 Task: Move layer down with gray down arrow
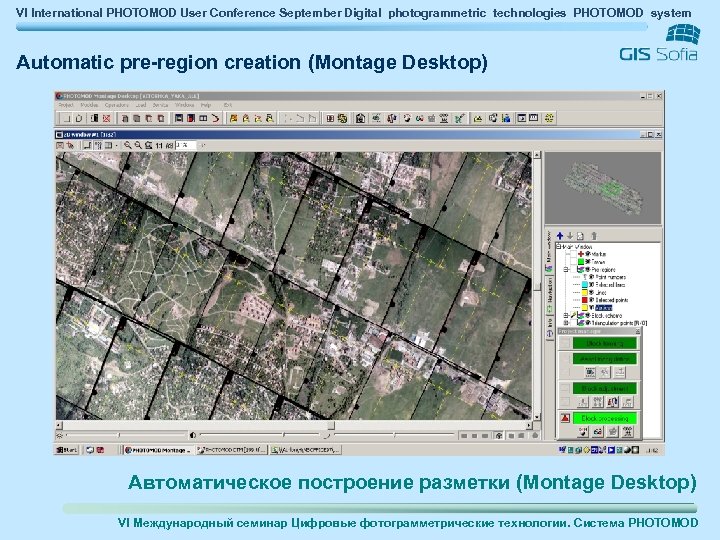pos(570,236)
